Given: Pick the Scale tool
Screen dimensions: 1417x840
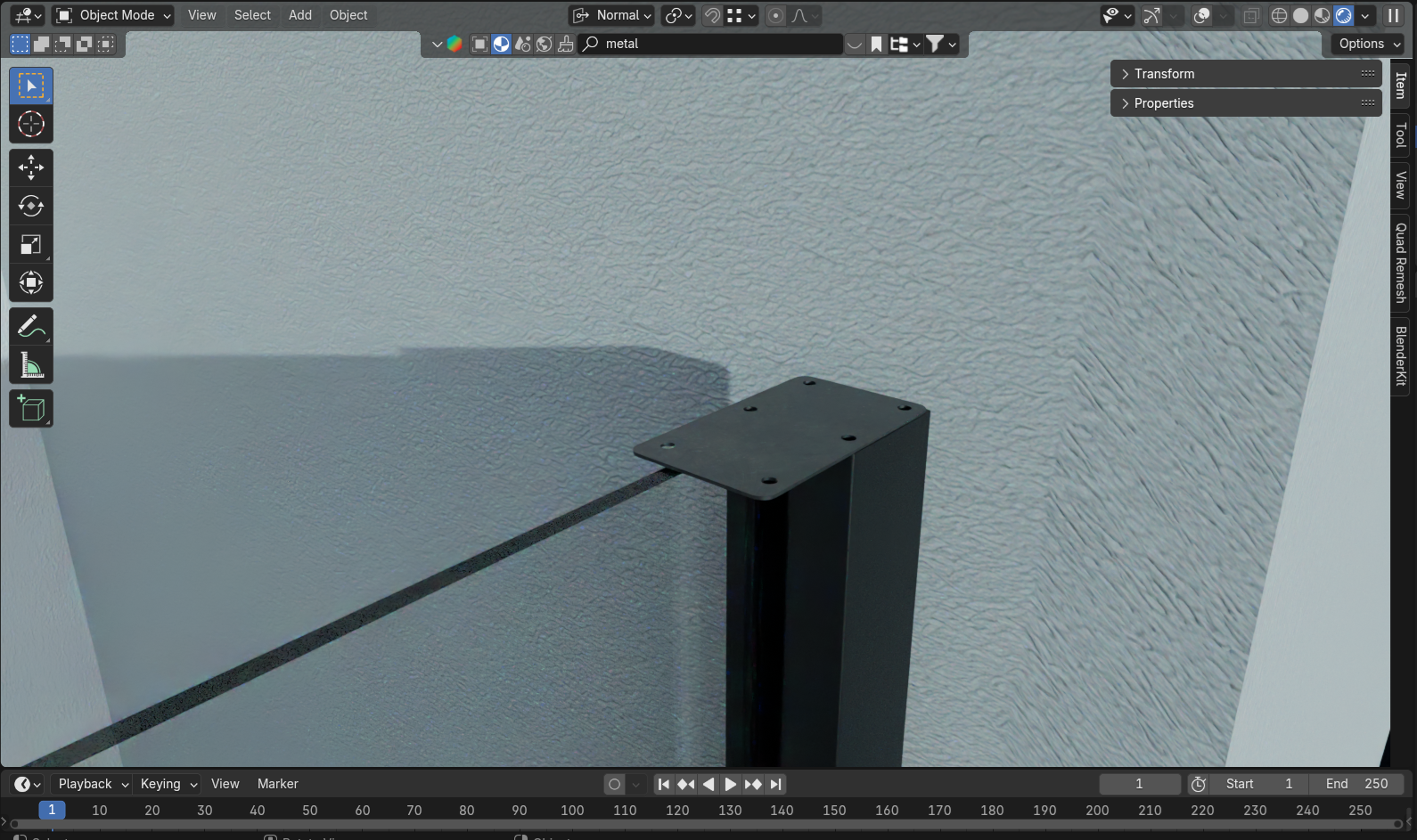Looking at the screenshot, I should click(31, 245).
